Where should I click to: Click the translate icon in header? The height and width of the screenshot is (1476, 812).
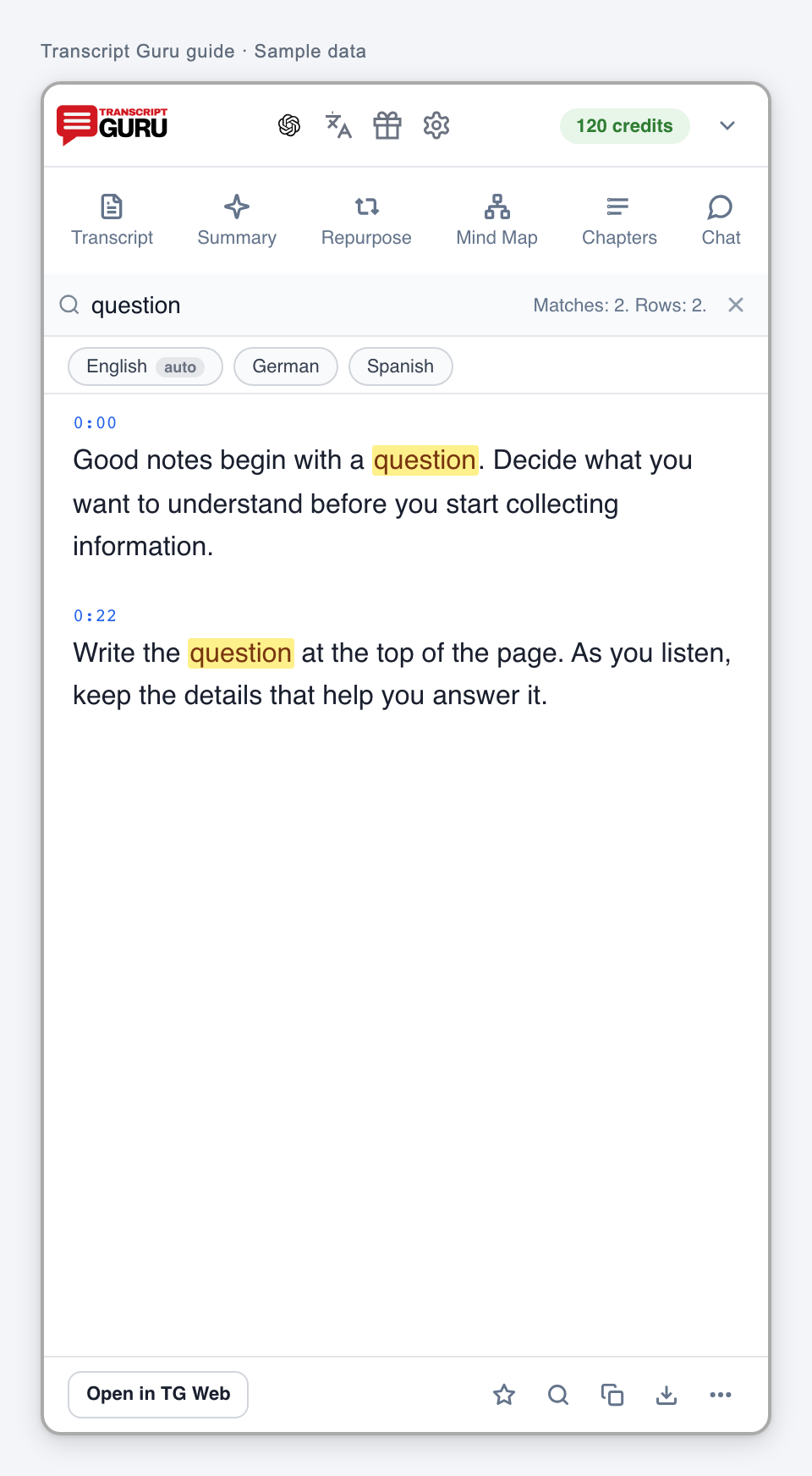[338, 125]
